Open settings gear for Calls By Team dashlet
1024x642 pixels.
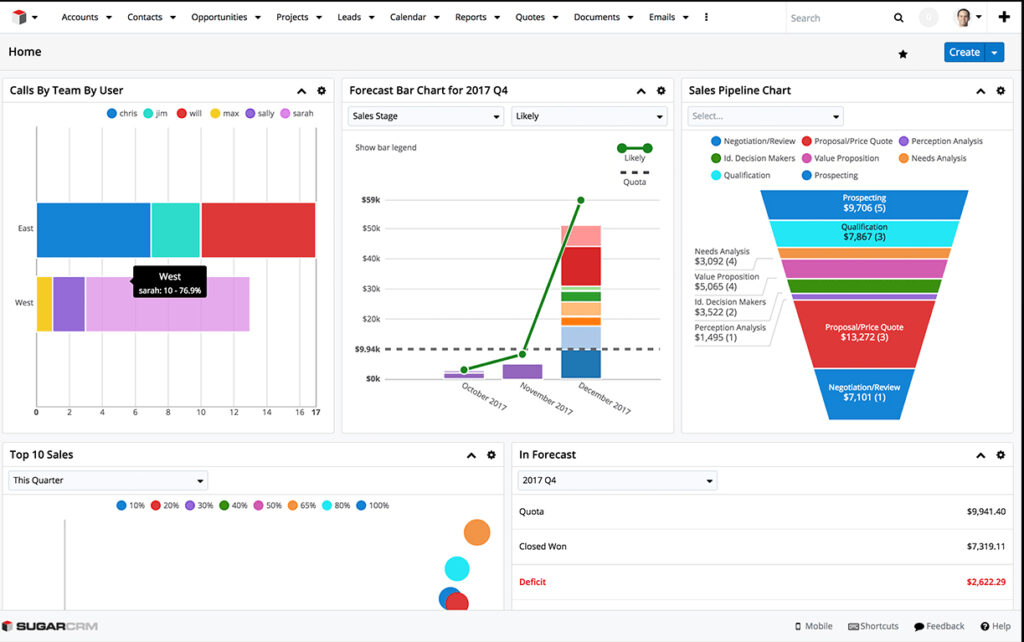pyautogui.click(x=321, y=91)
